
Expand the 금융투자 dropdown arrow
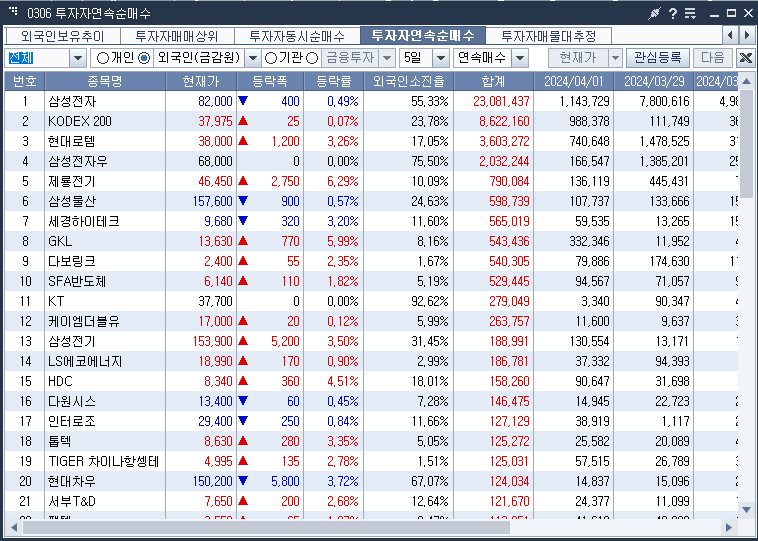pyautogui.click(x=387, y=58)
